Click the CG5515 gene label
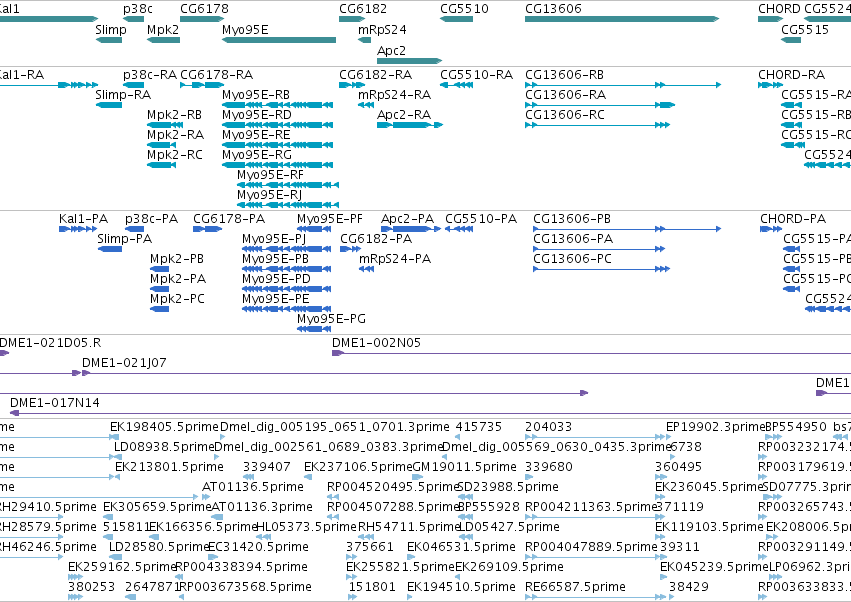This screenshot has height=602, width=851. (805, 29)
